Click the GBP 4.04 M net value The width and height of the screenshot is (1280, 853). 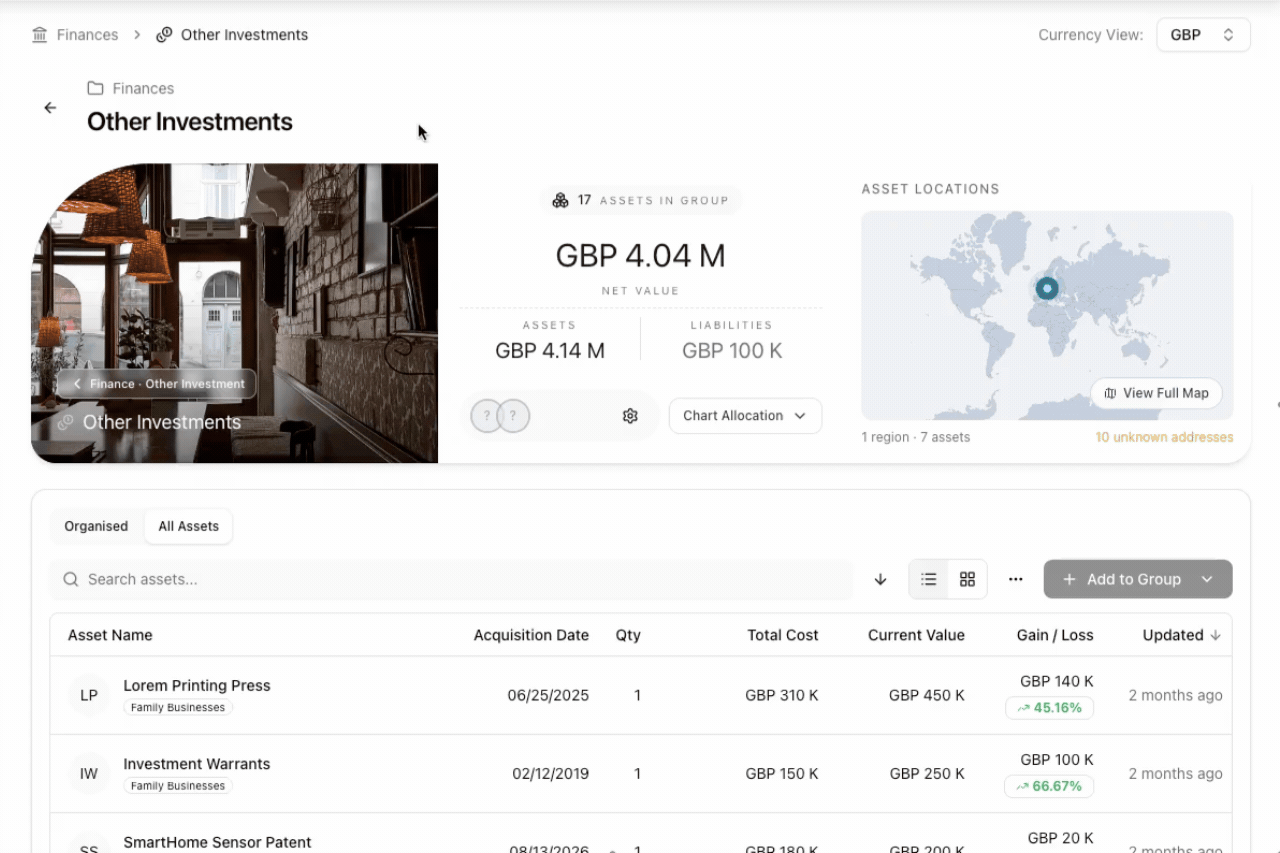tap(640, 256)
